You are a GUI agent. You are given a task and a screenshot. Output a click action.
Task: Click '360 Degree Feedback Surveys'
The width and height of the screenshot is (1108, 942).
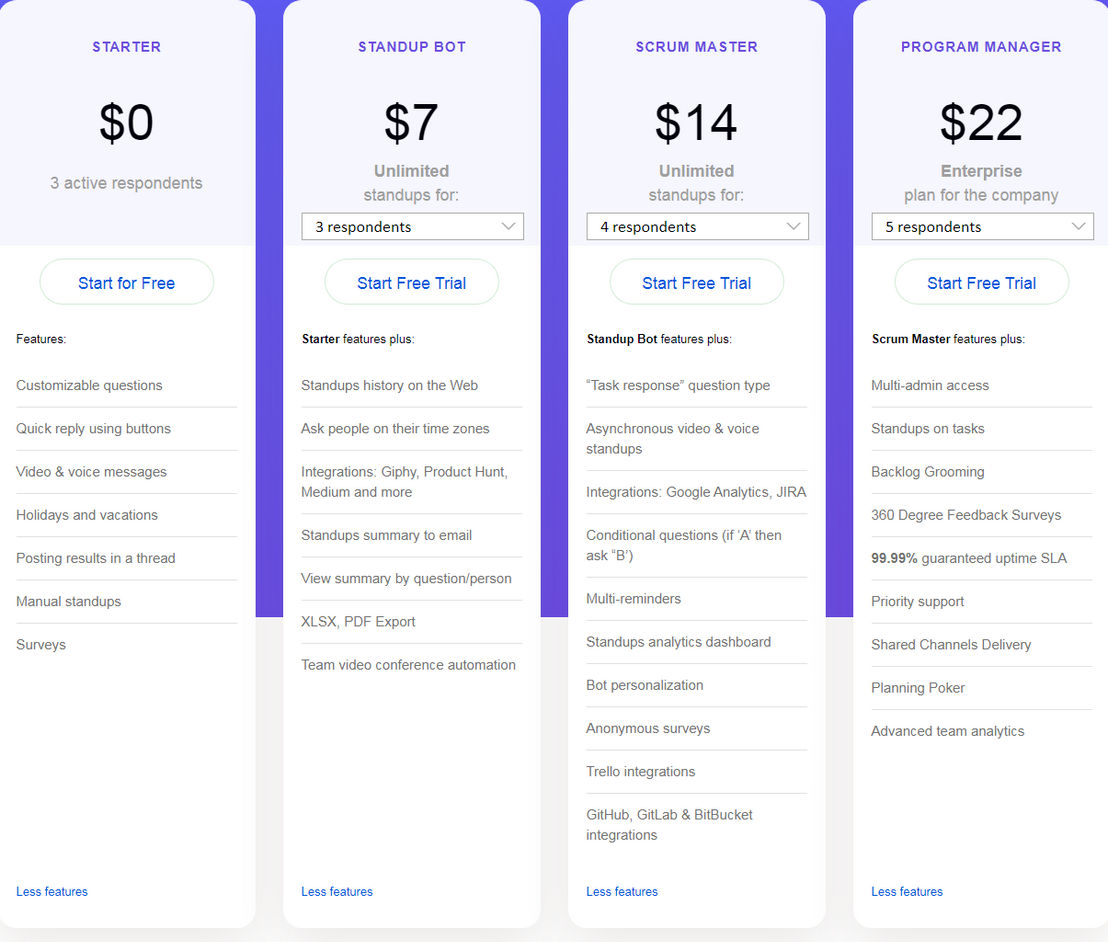pyautogui.click(x=966, y=514)
